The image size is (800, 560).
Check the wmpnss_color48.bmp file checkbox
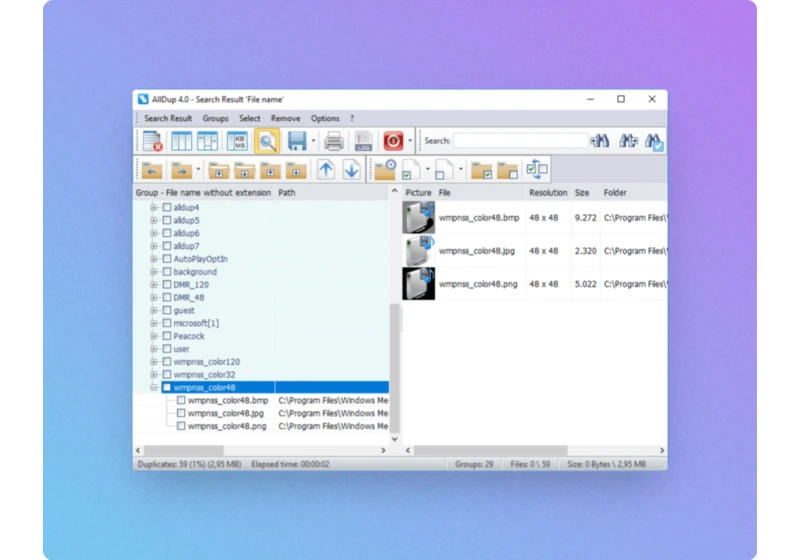tap(181, 400)
